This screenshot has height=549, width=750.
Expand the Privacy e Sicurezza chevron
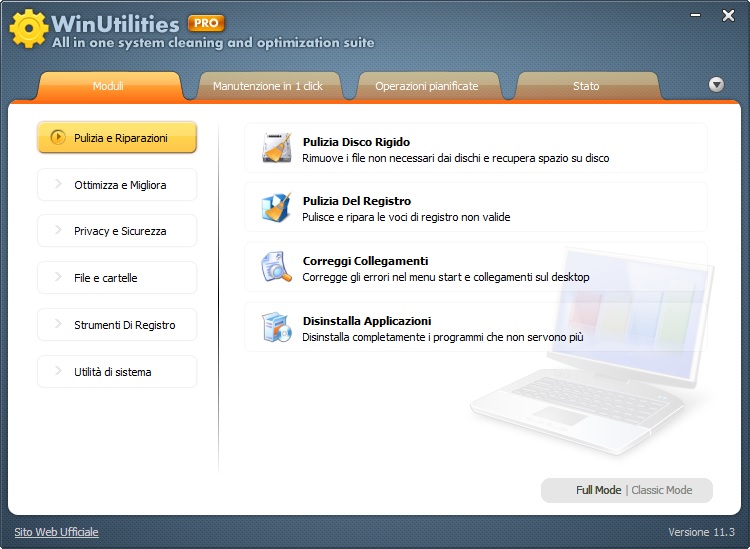point(58,230)
